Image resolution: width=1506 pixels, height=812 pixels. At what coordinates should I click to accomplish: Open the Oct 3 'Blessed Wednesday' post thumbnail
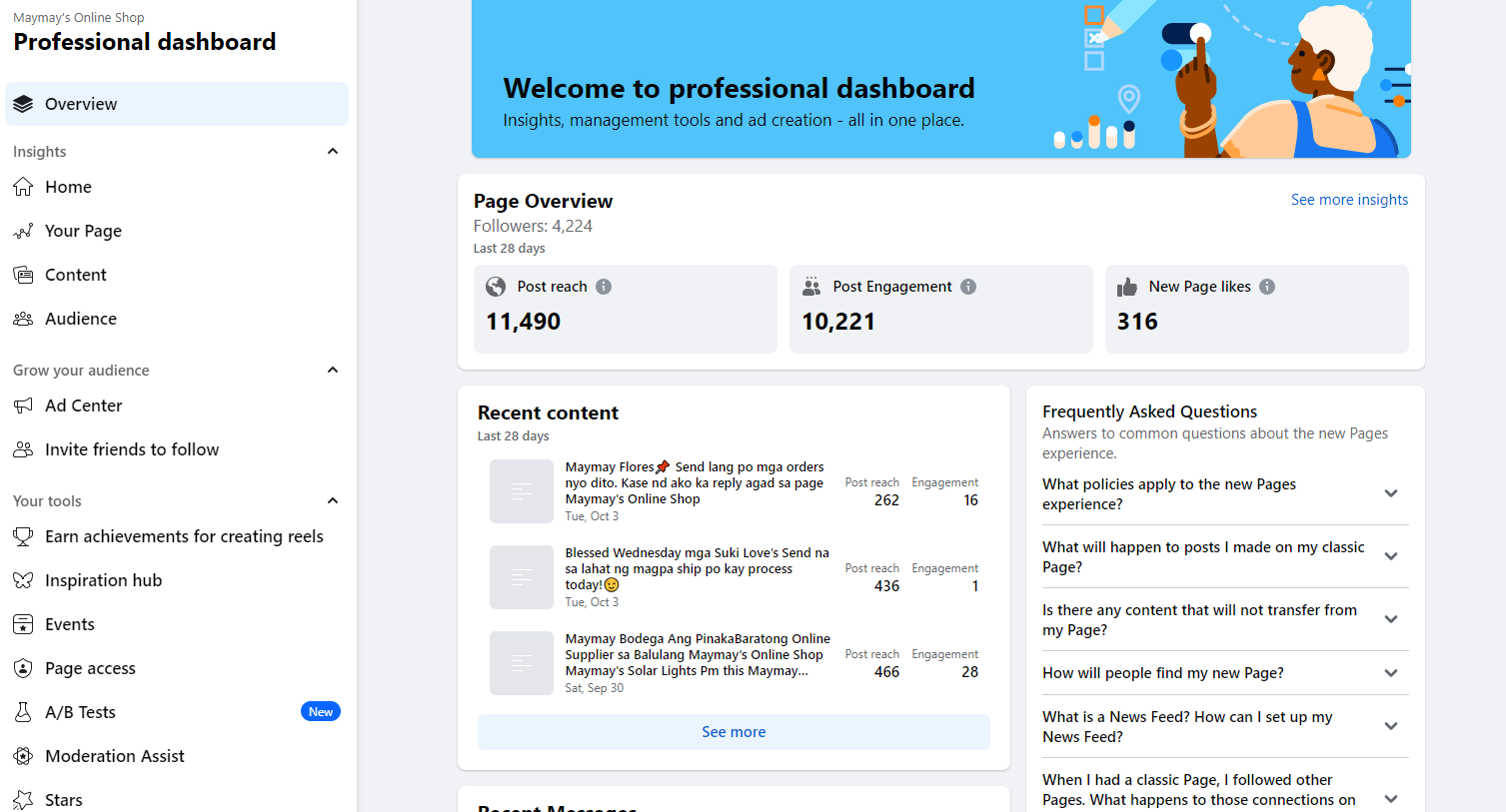point(522,577)
